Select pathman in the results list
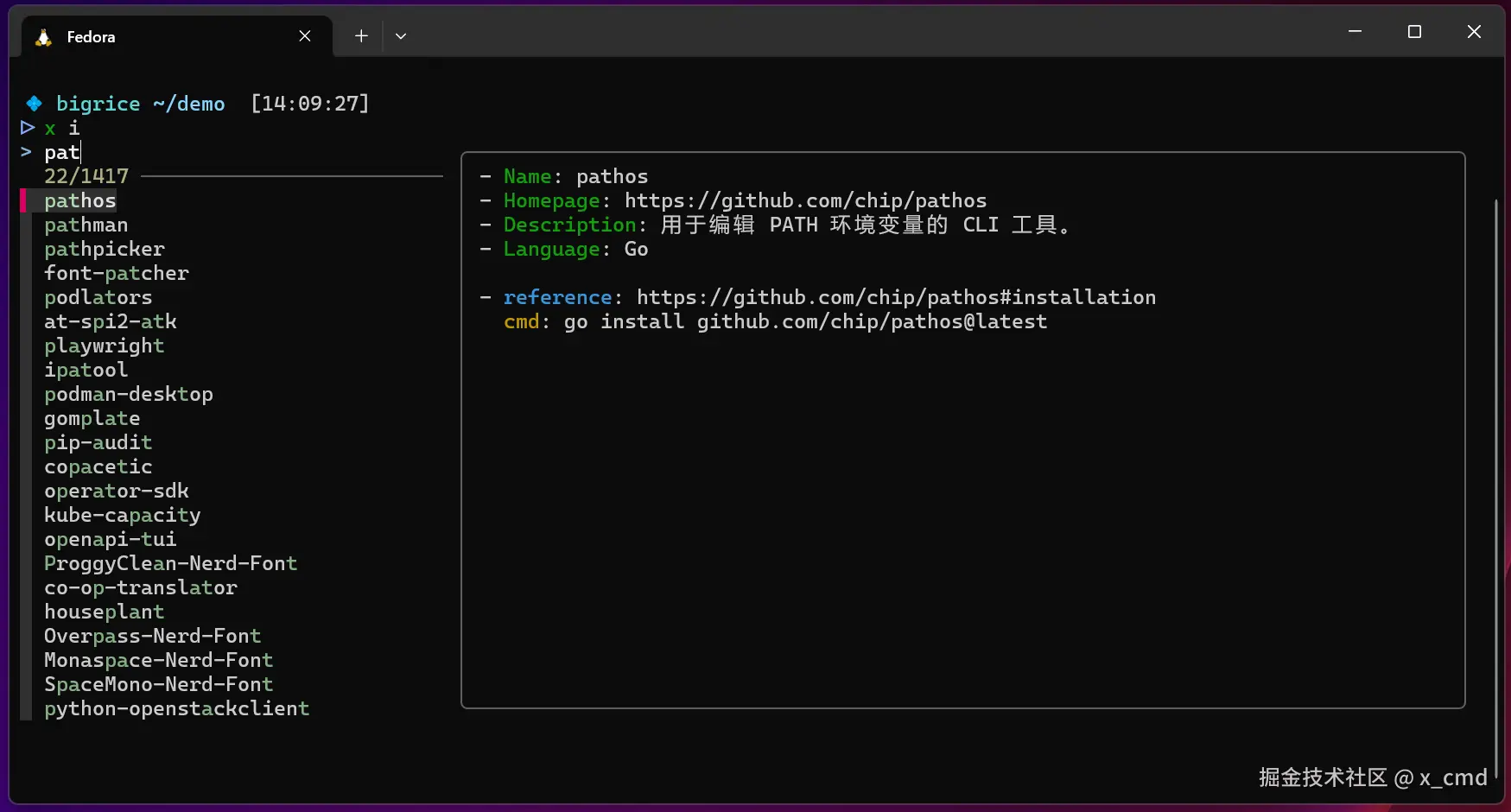Image resolution: width=1511 pixels, height=812 pixels. pos(86,225)
